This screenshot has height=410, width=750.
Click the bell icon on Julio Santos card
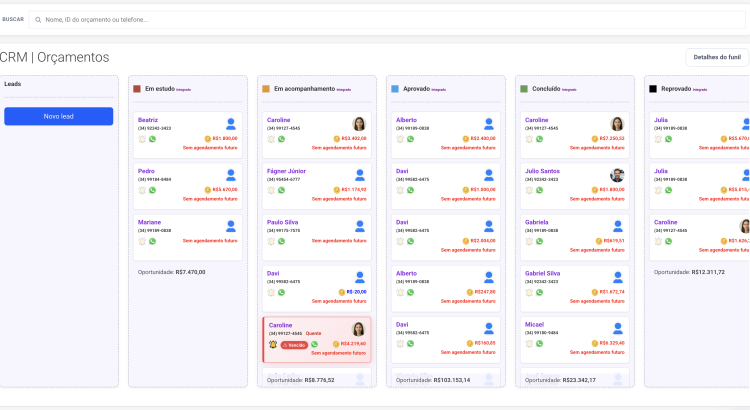pyautogui.click(x=529, y=190)
